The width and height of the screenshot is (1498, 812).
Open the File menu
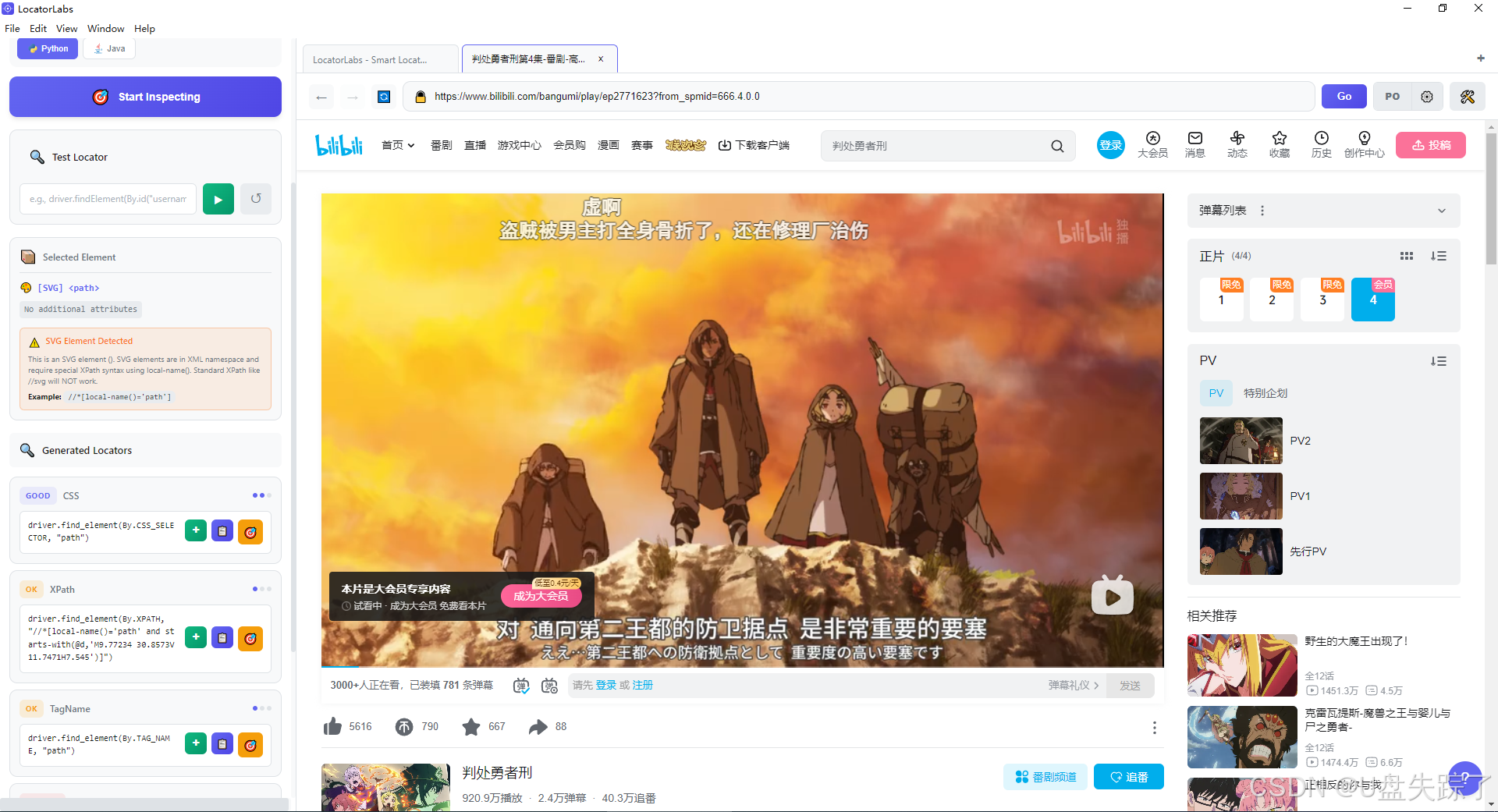12,28
